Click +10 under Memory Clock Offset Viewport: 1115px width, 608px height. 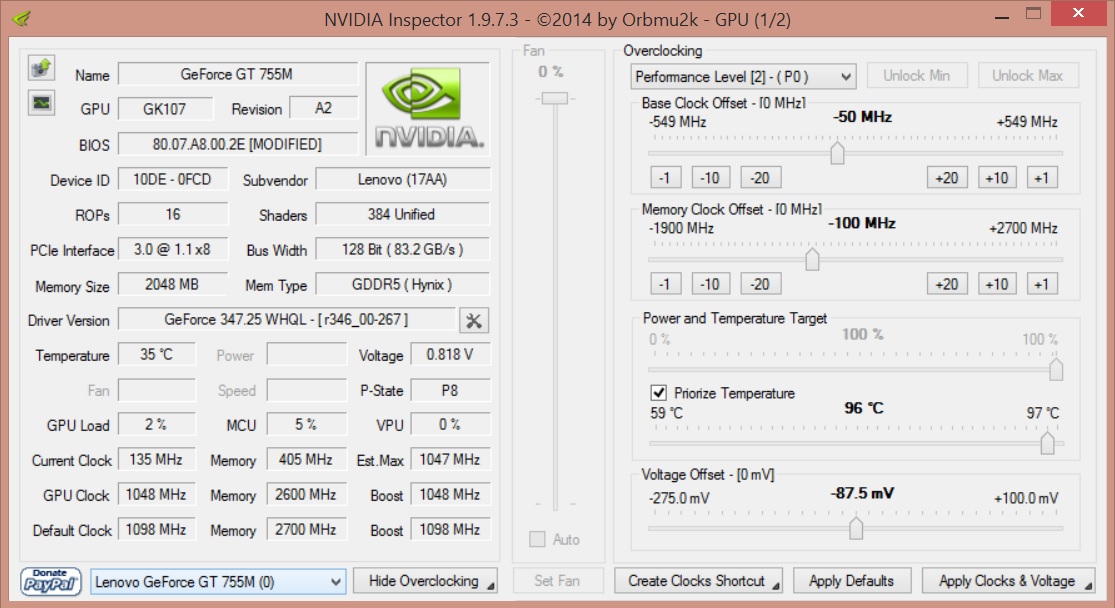tap(997, 284)
